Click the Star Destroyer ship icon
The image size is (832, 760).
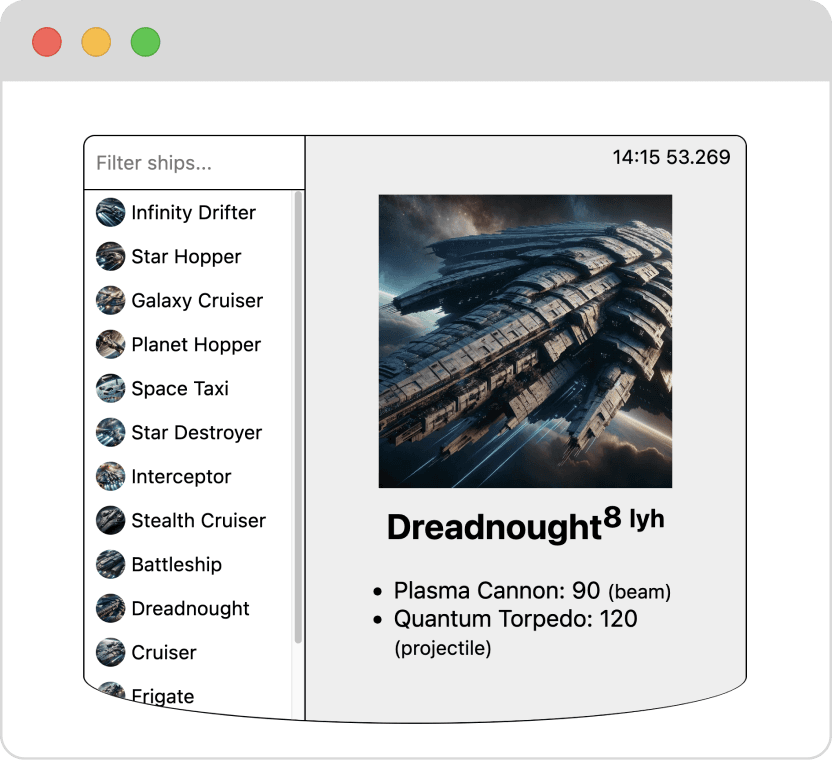click(110, 432)
